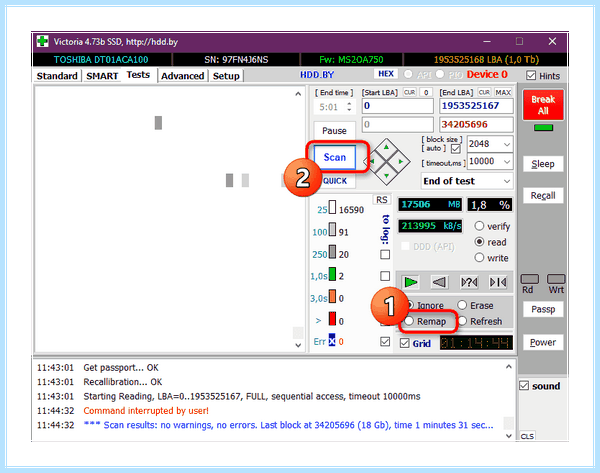600x473 pixels.
Task: Click the green 1,0s block color indicator
Action: [332, 274]
